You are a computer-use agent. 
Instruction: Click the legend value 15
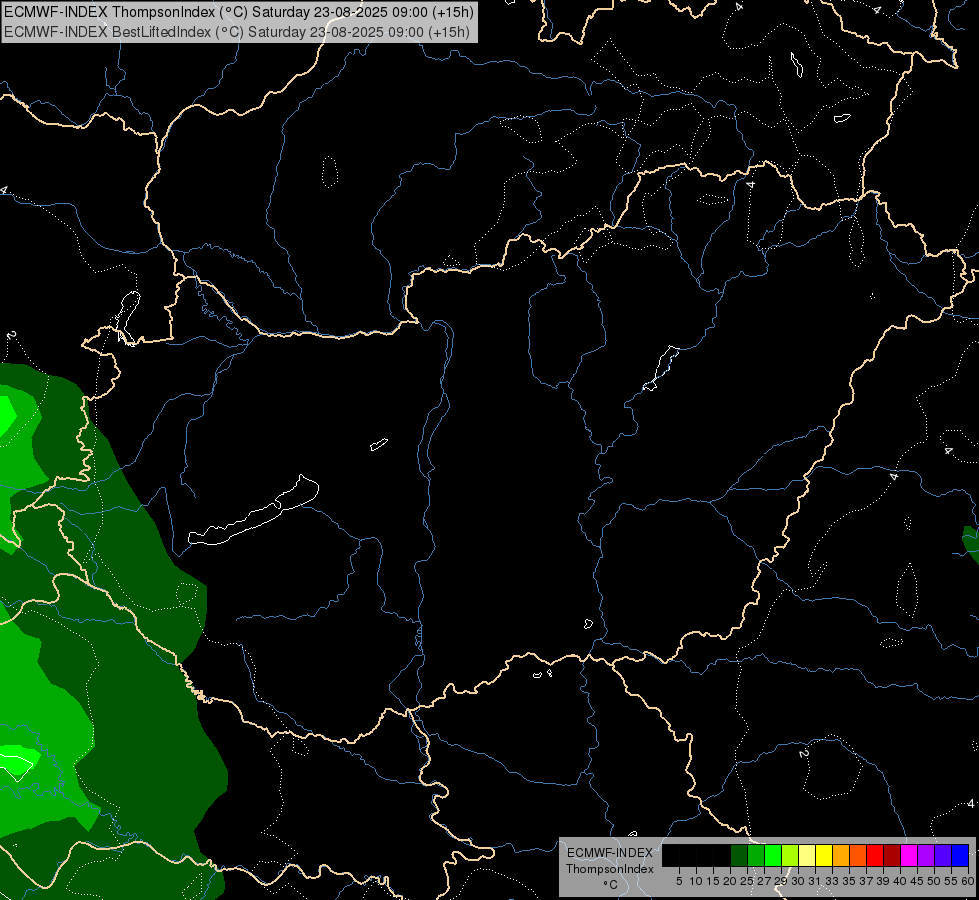(713, 881)
